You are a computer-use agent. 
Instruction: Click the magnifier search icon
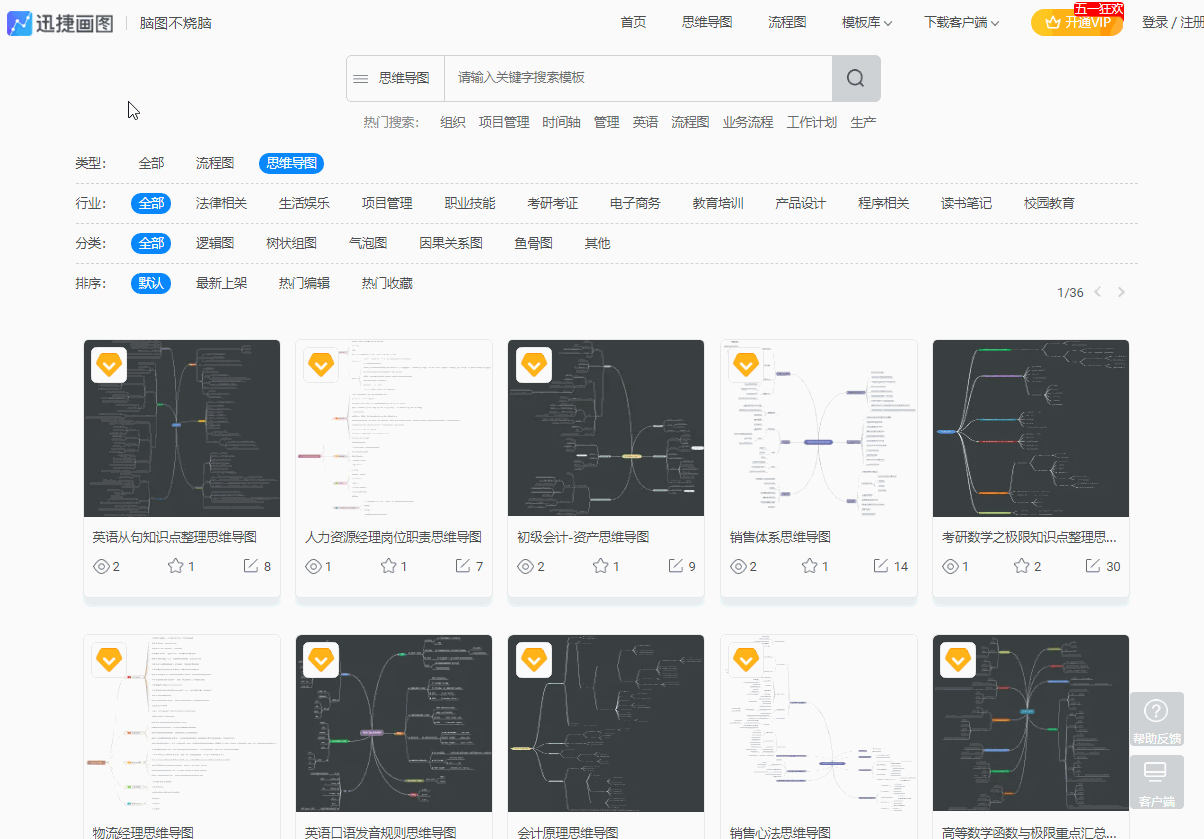point(855,77)
